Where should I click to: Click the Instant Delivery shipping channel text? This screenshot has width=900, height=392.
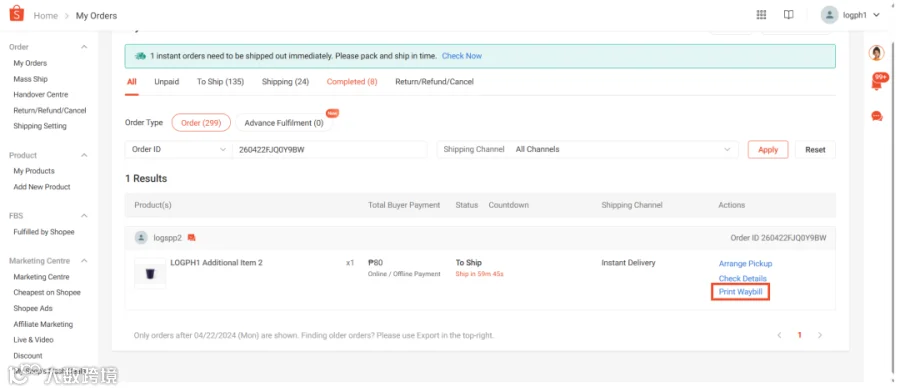click(x=628, y=262)
